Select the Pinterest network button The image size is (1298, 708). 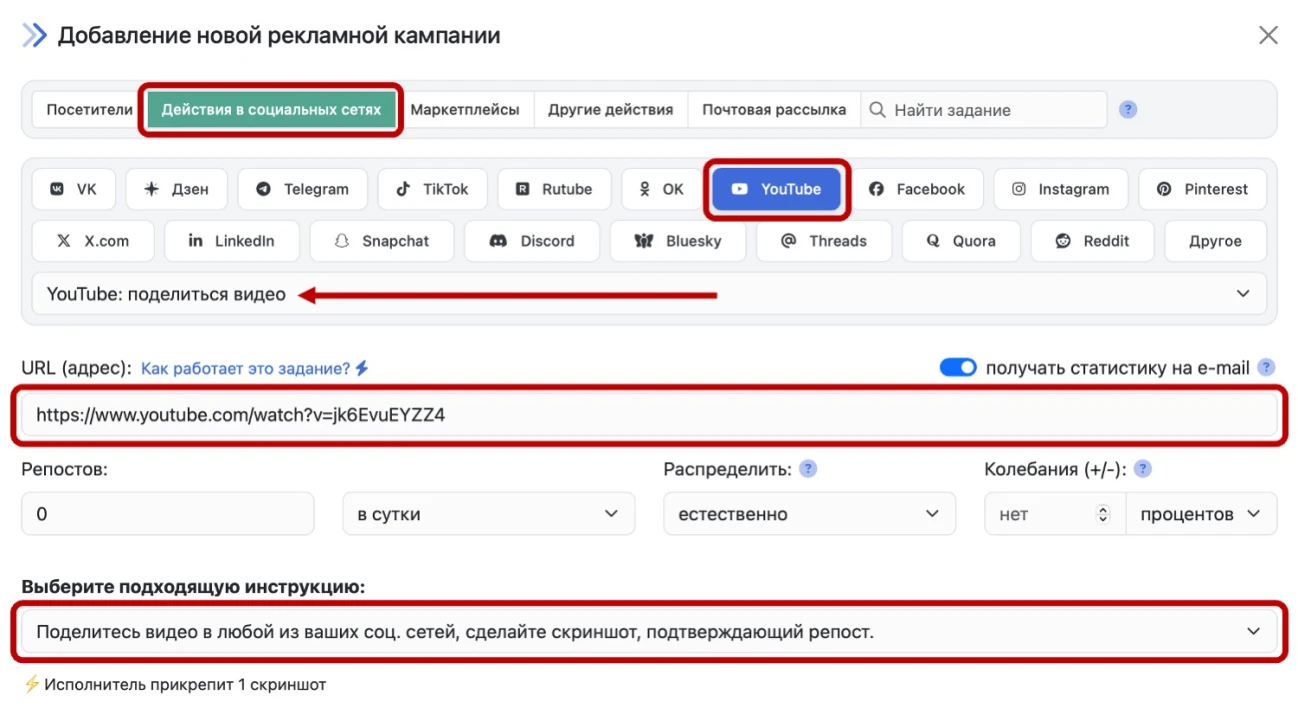pyautogui.click(x=1202, y=189)
